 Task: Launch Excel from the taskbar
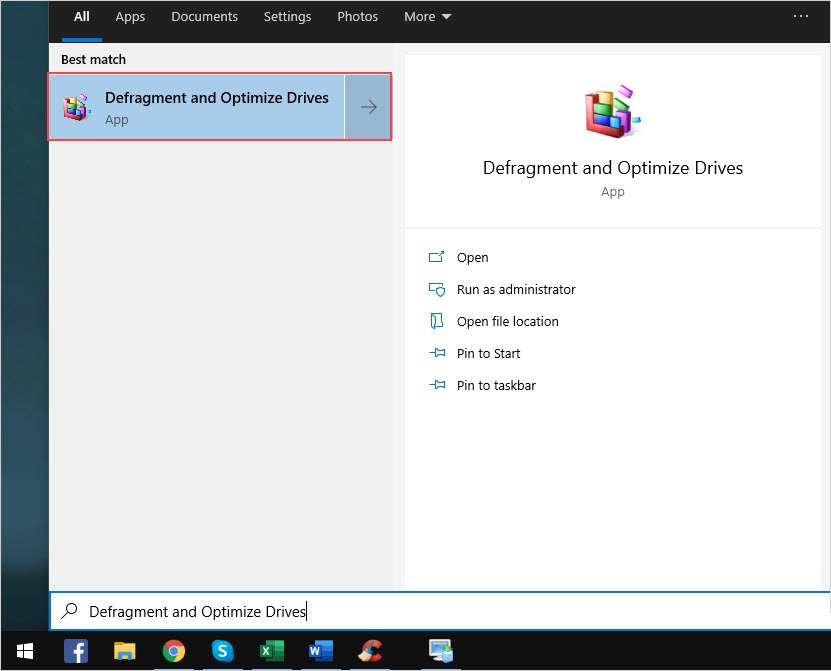coord(271,651)
